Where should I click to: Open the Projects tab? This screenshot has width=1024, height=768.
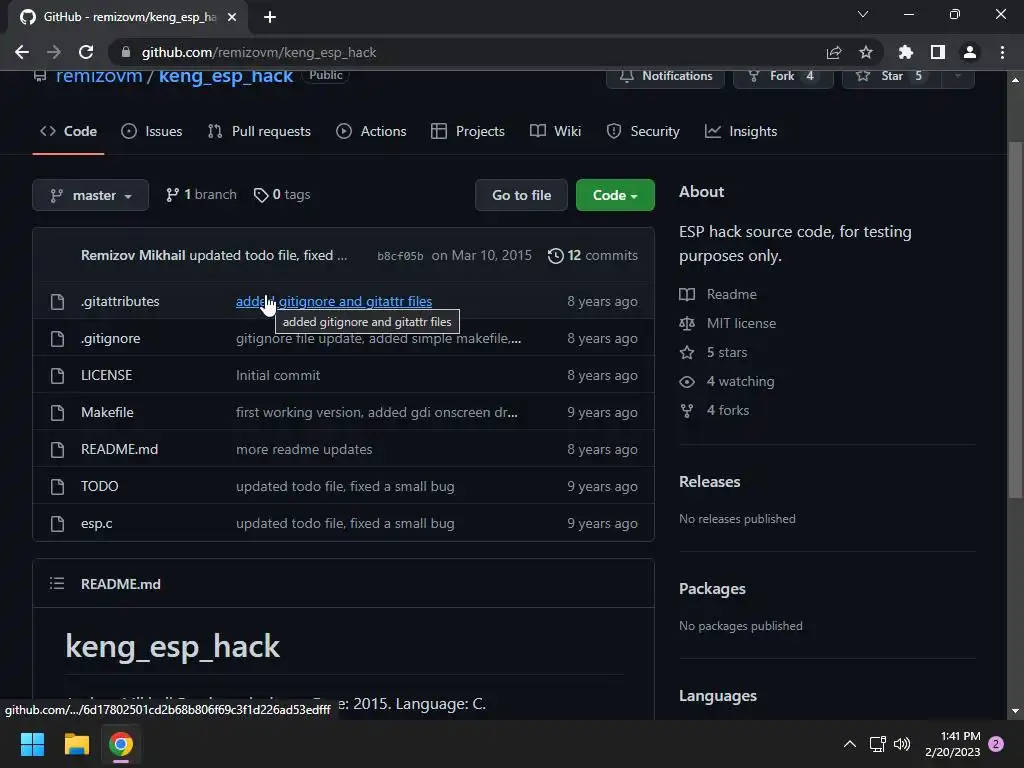pos(468,131)
